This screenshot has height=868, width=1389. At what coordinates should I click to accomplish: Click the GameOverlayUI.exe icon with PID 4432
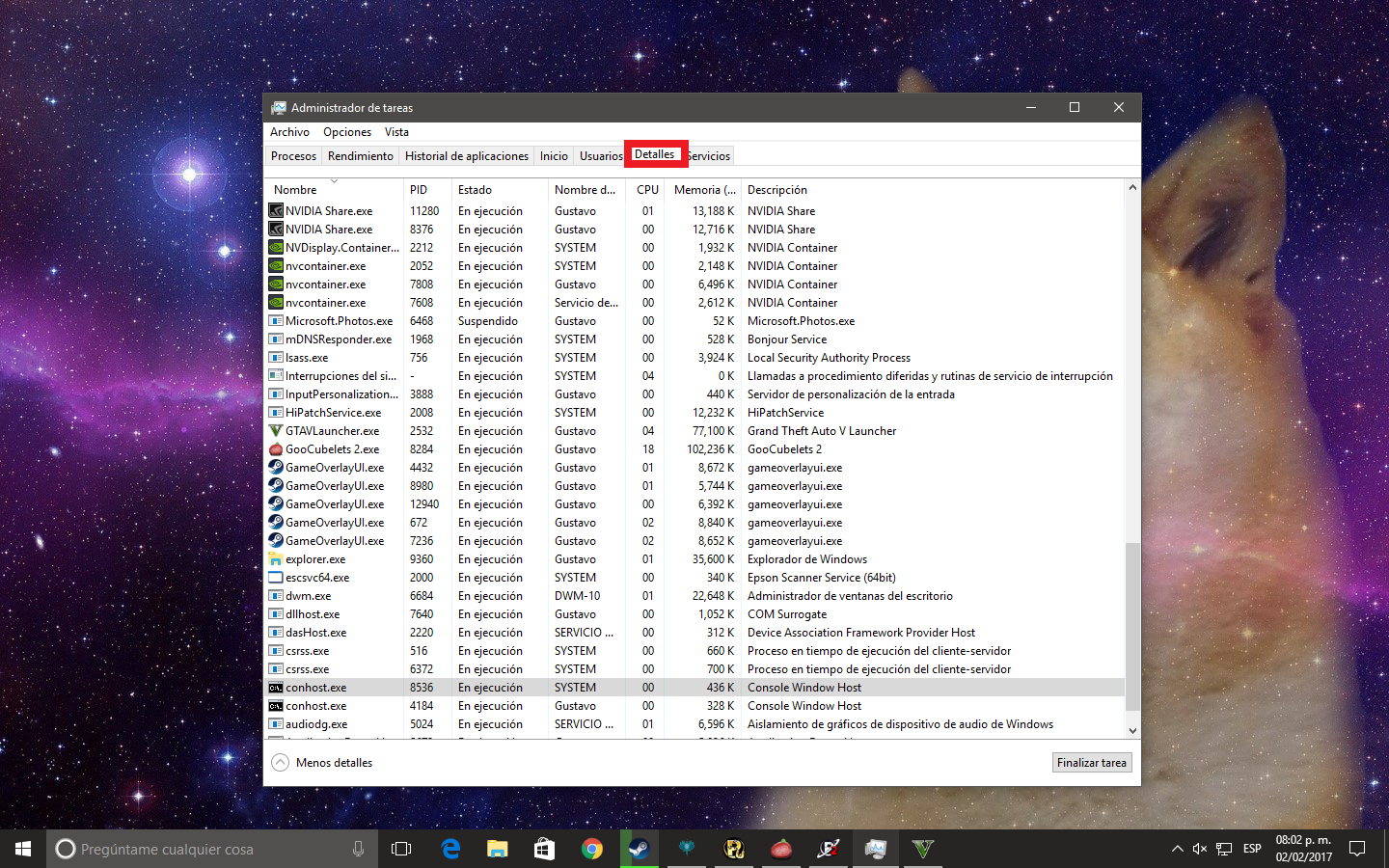pos(276,468)
